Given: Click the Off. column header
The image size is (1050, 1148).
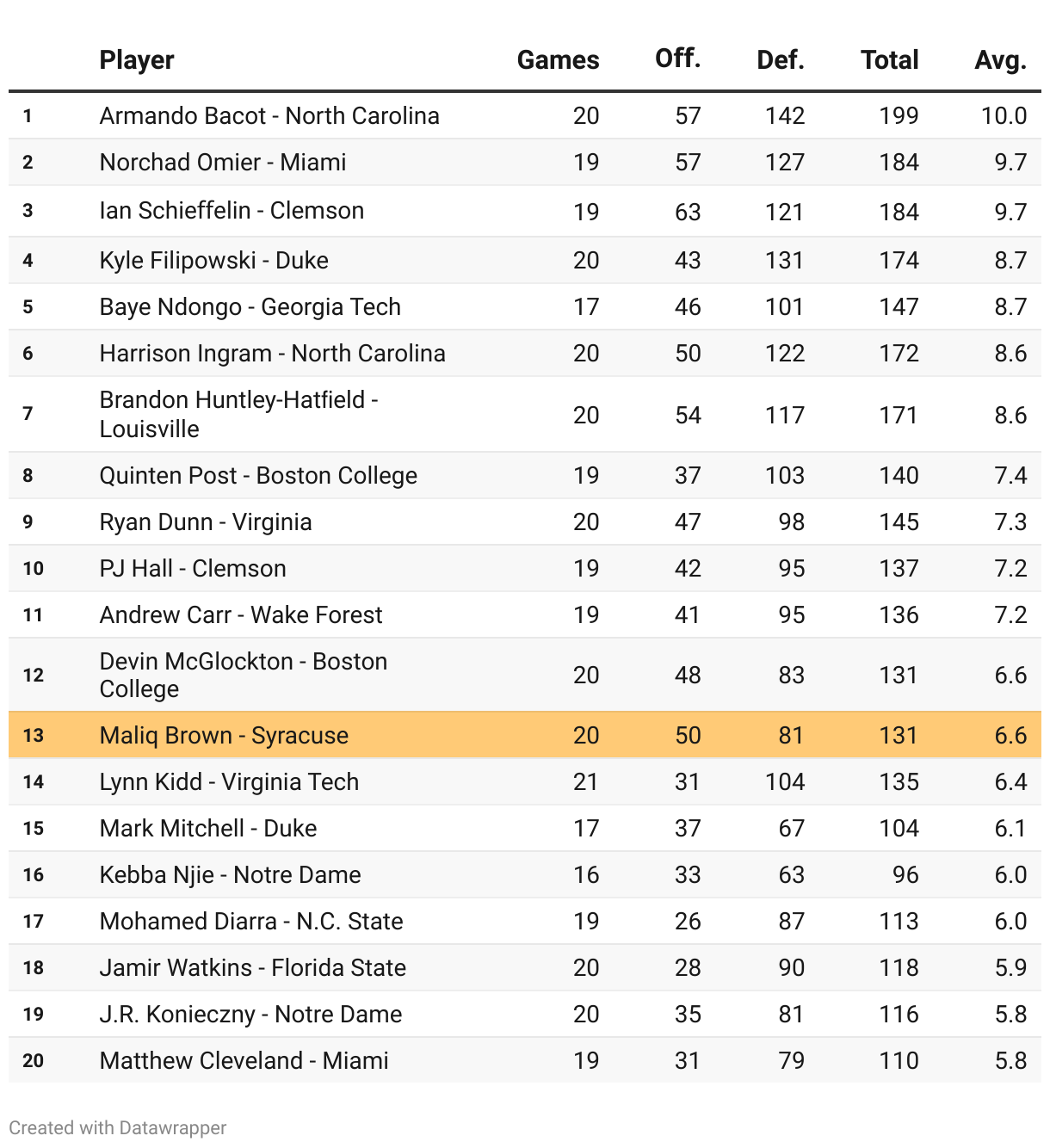Looking at the screenshot, I should 677,59.
